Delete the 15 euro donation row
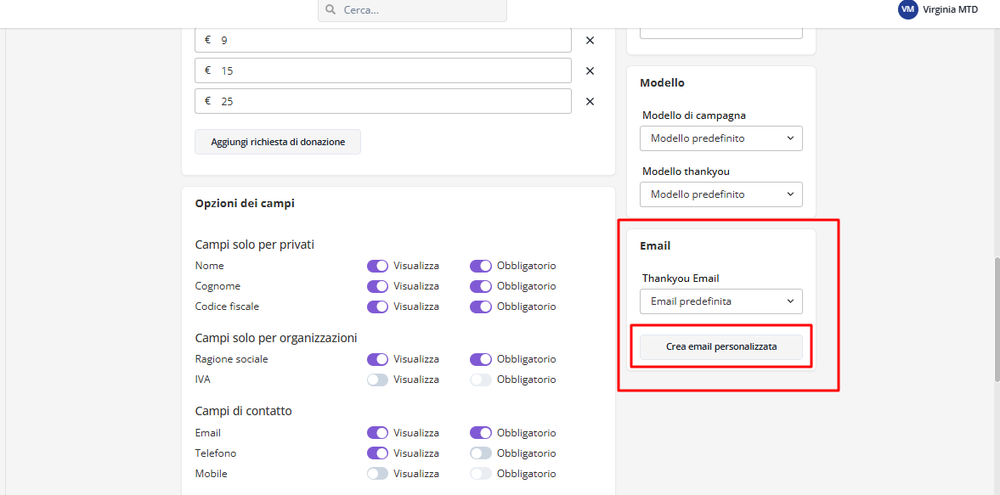 pos(589,71)
